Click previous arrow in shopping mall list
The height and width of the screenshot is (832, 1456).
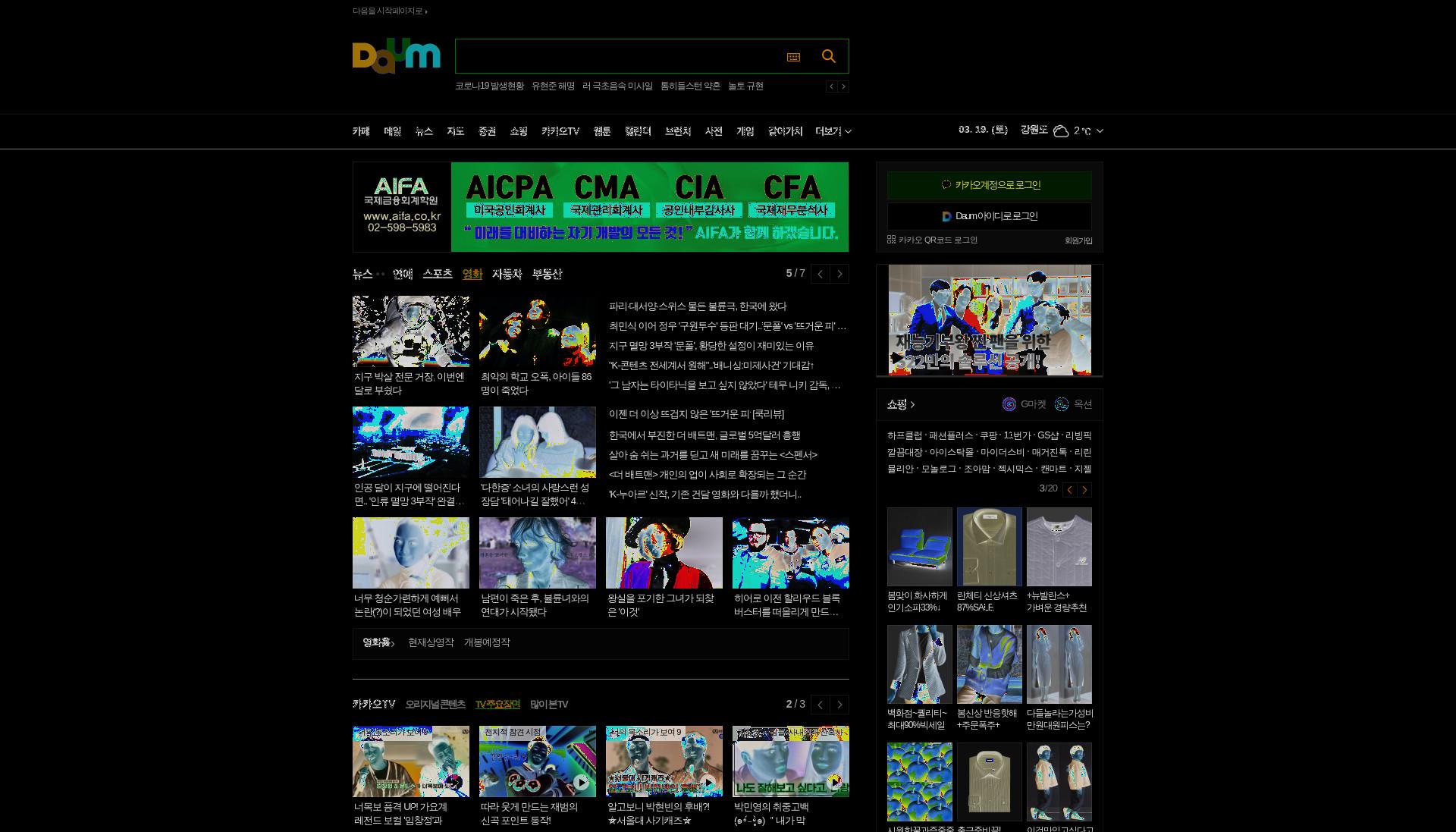click(1069, 490)
